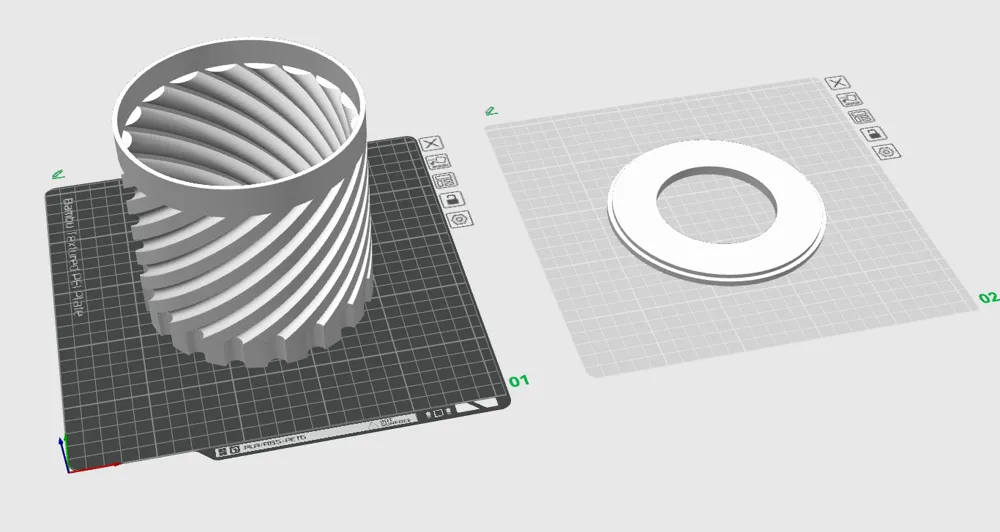The width and height of the screenshot is (1000, 532).
Task: Open plate 01 settings hexagon icon
Action: click(459, 219)
